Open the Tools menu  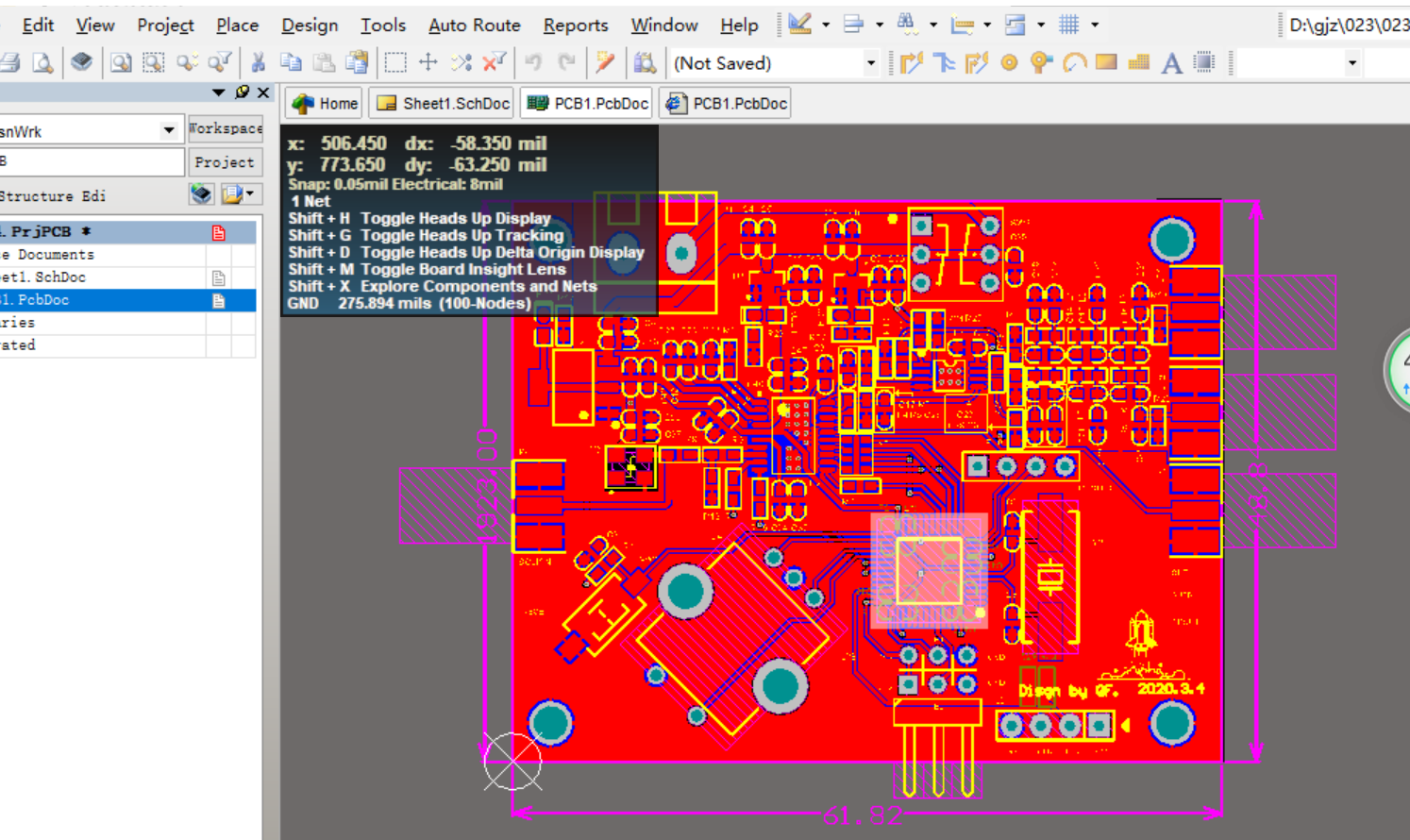[x=383, y=25]
